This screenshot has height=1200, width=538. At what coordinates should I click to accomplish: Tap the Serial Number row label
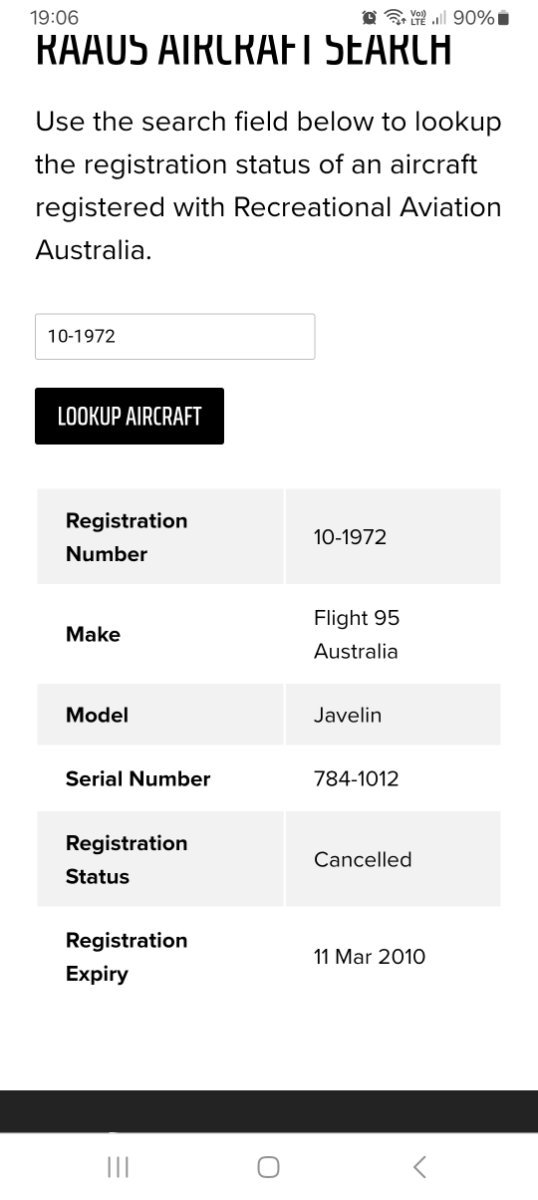[138, 779]
